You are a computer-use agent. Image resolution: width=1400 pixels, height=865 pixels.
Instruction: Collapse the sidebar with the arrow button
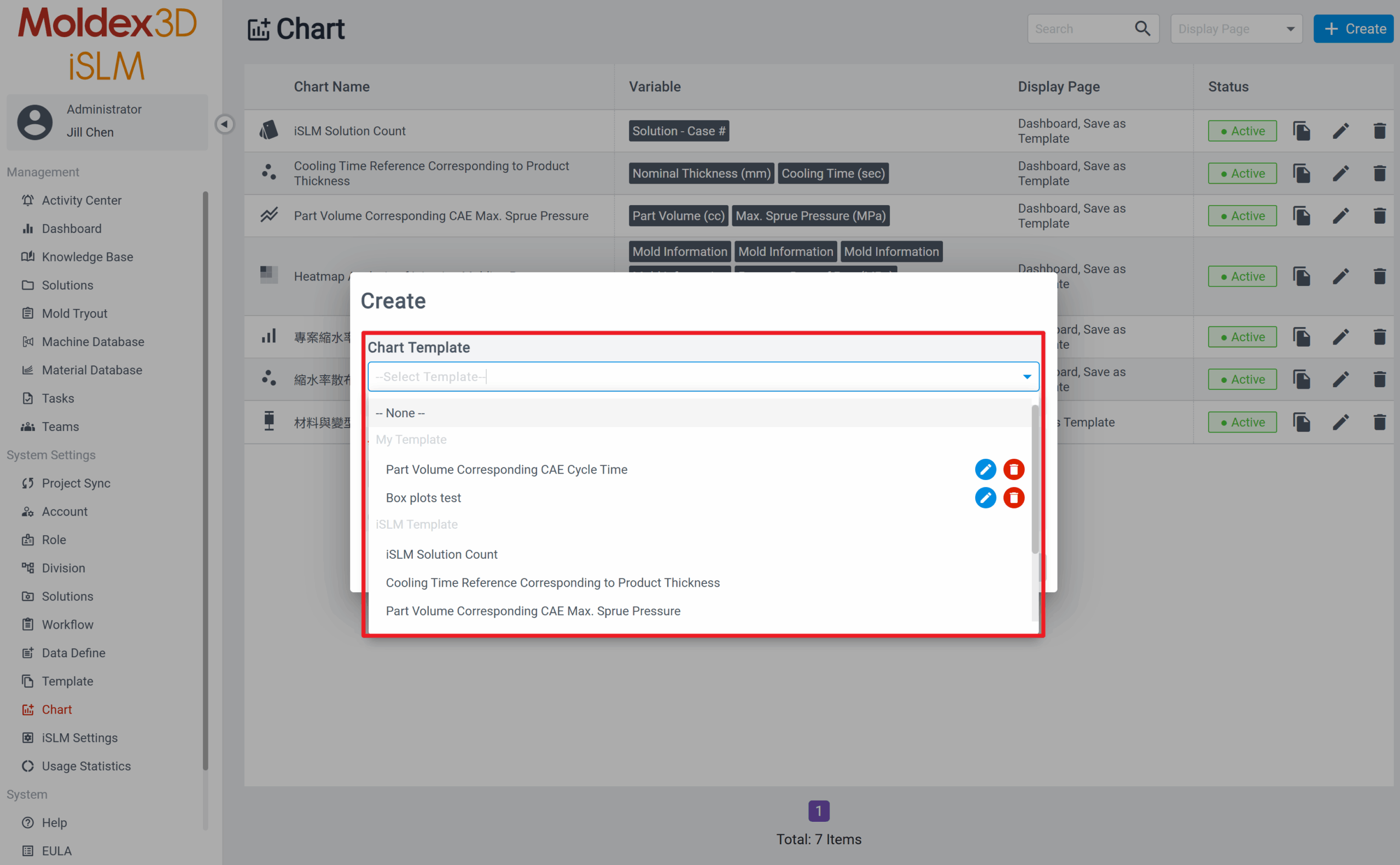tap(224, 124)
